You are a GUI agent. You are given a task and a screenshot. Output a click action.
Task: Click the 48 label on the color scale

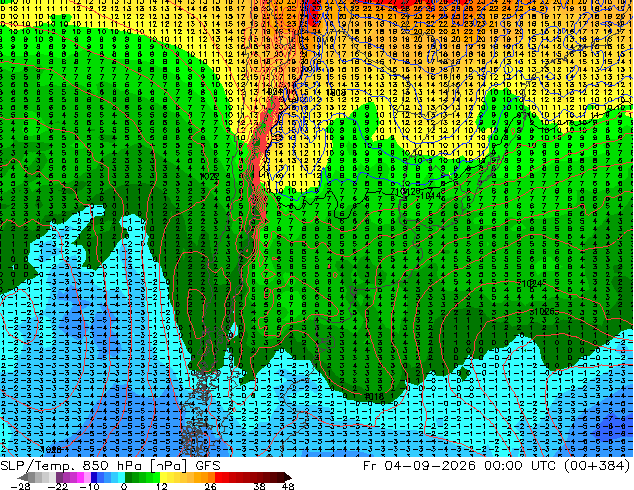[x=288, y=486]
